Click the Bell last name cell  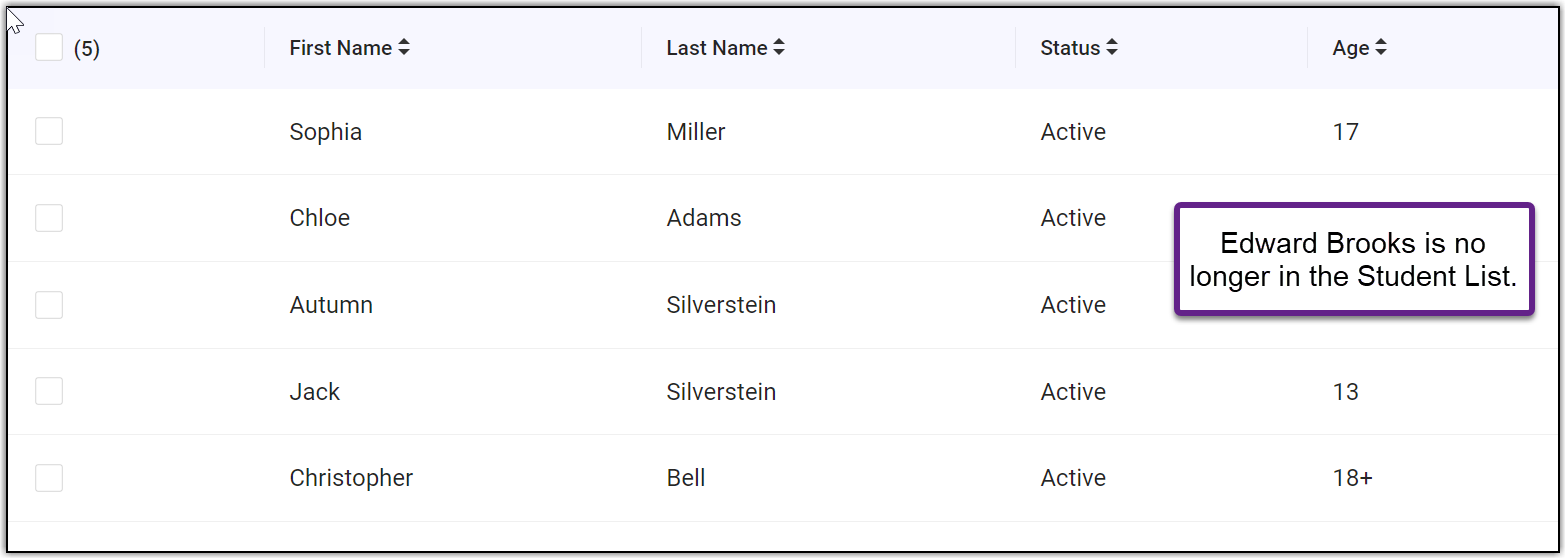[685, 478]
